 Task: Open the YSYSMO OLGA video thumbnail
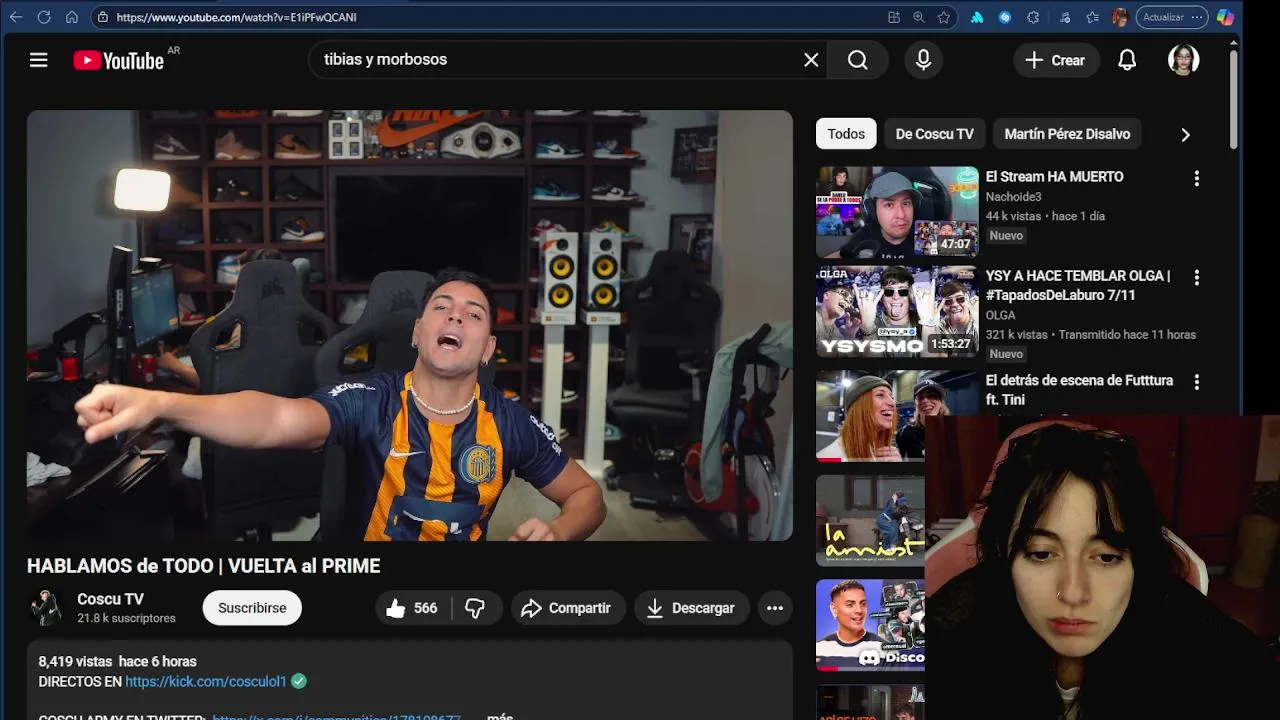897,311
